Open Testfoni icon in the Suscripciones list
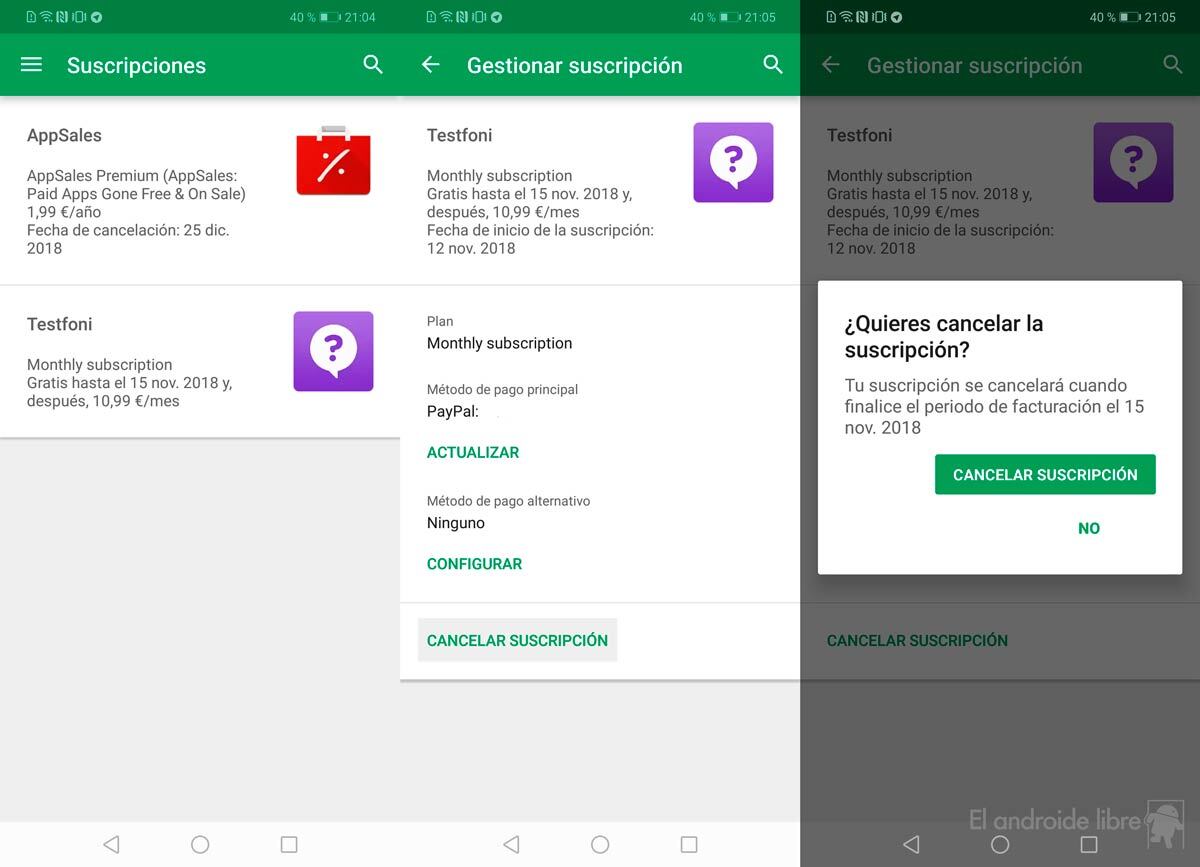Screen dimensions: 1200x867 pyautogui.click(x=333, y=351)
